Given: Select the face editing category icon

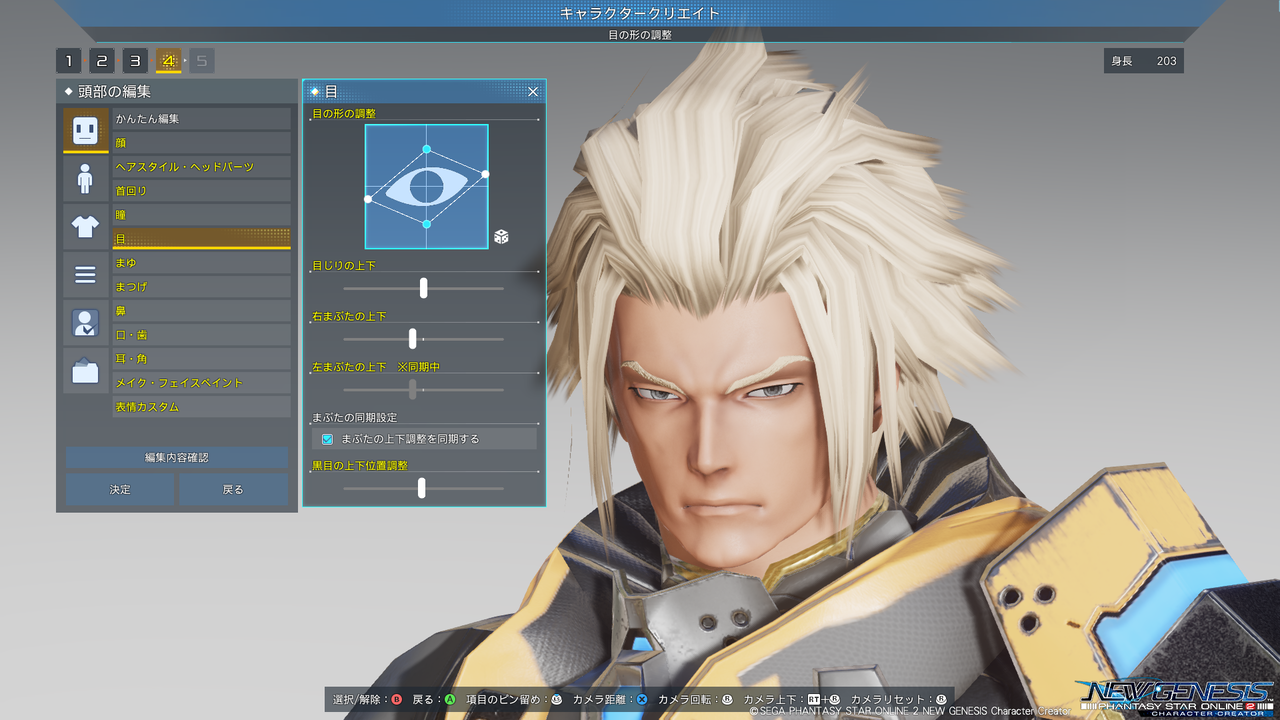Looking at the screenshot, I should tap(86, 130).
